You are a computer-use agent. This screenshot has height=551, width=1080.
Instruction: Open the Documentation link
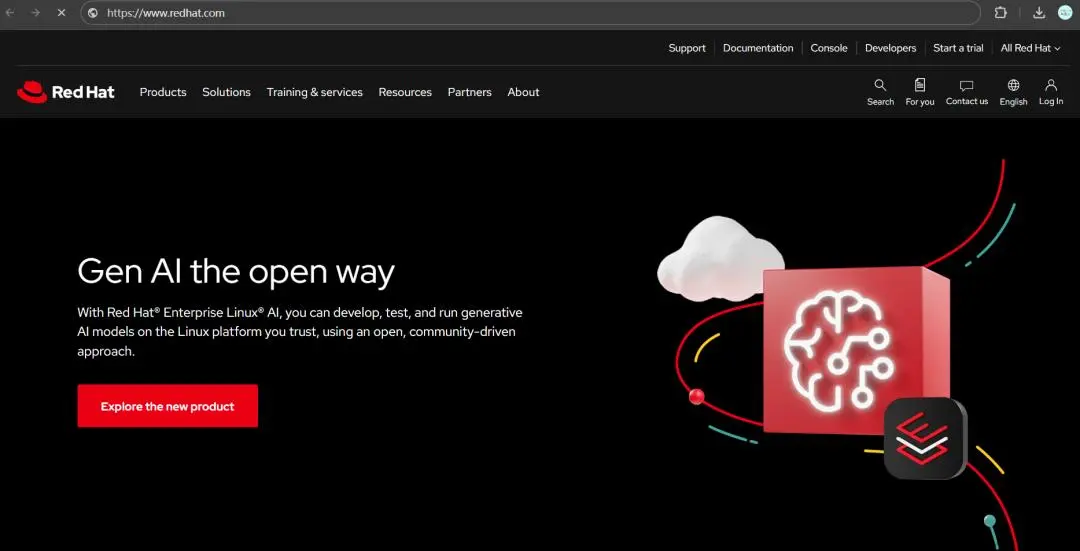point(758,48)
